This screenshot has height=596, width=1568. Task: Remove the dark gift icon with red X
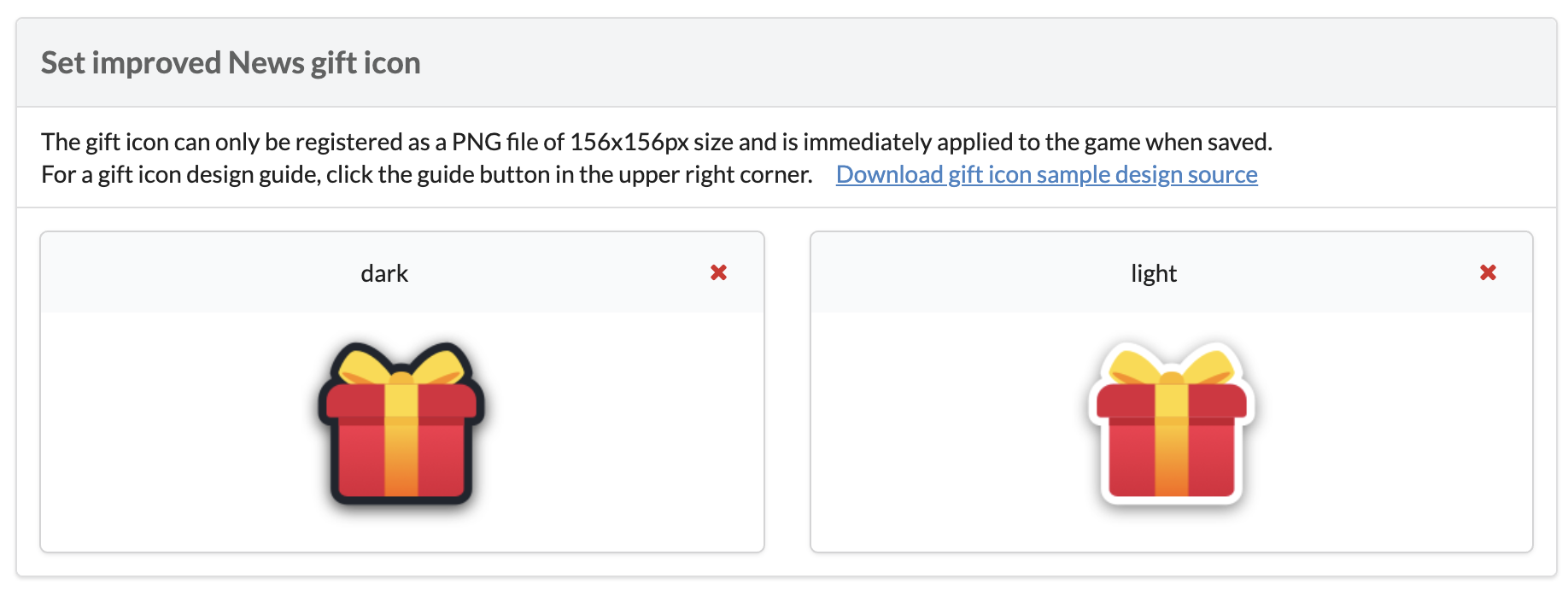(x=718, y=272)
